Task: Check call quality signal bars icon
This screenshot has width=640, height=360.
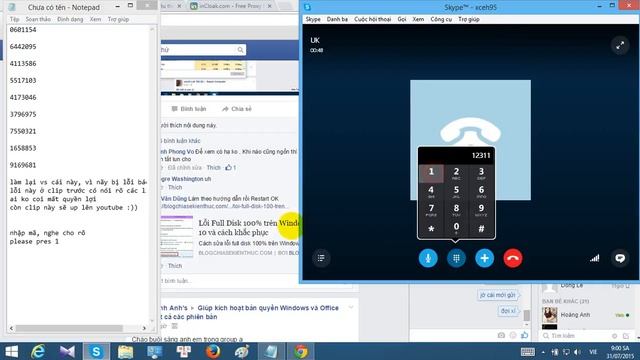Action: tap(595, 258)
